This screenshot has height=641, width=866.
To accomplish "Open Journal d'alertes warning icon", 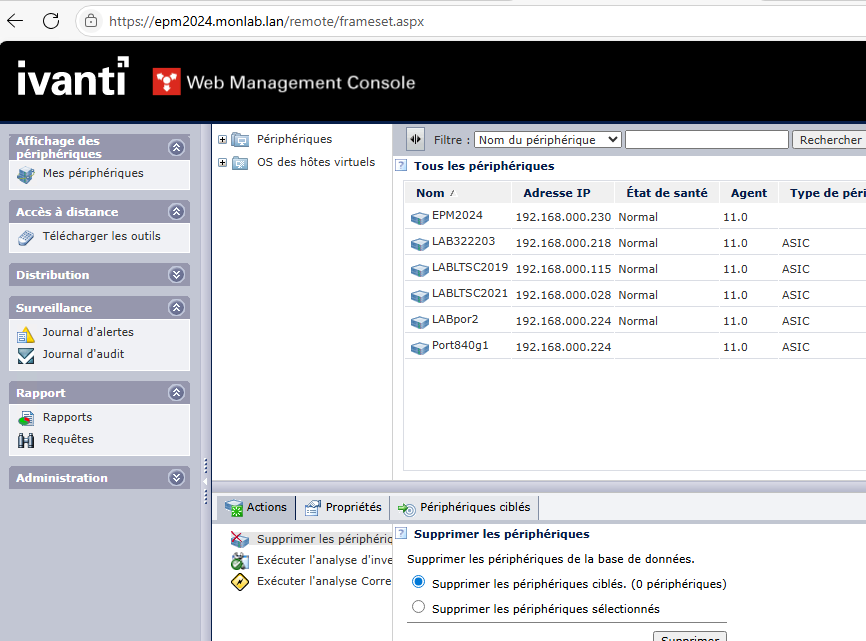I will (x=26, y=333).
